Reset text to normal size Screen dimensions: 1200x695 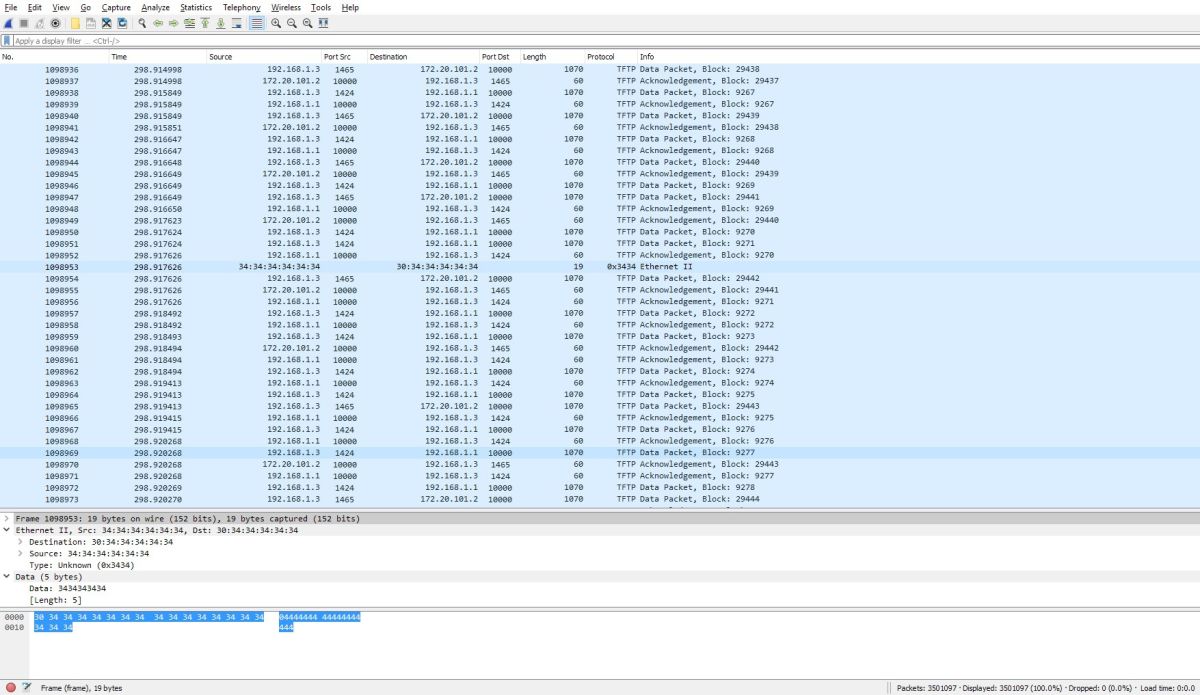[x=308, y=23]
